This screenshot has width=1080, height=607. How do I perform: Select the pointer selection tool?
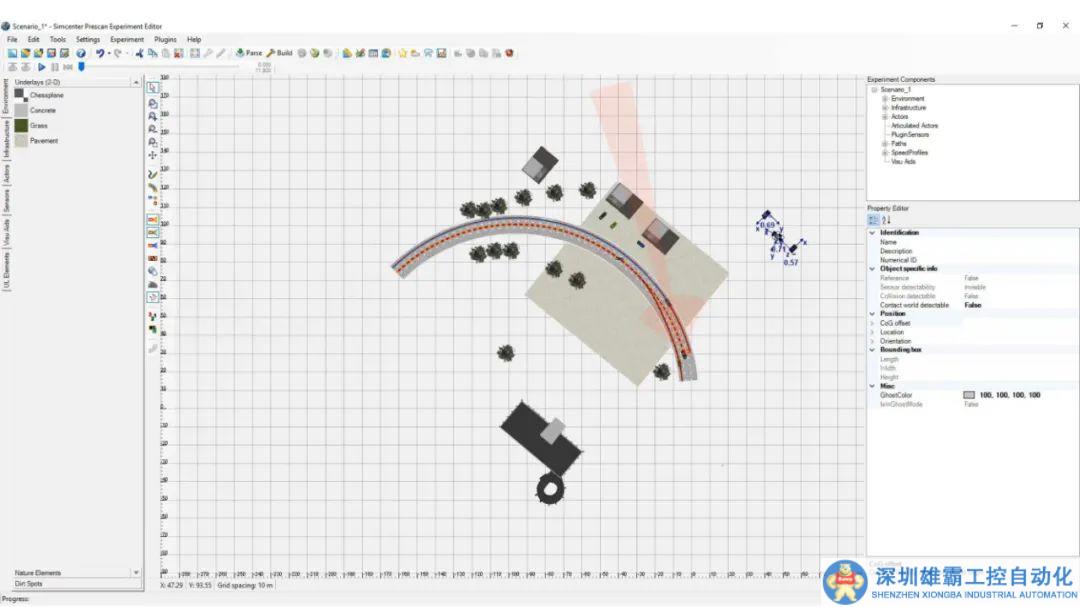pyautogui.click(x=152, y=88)
